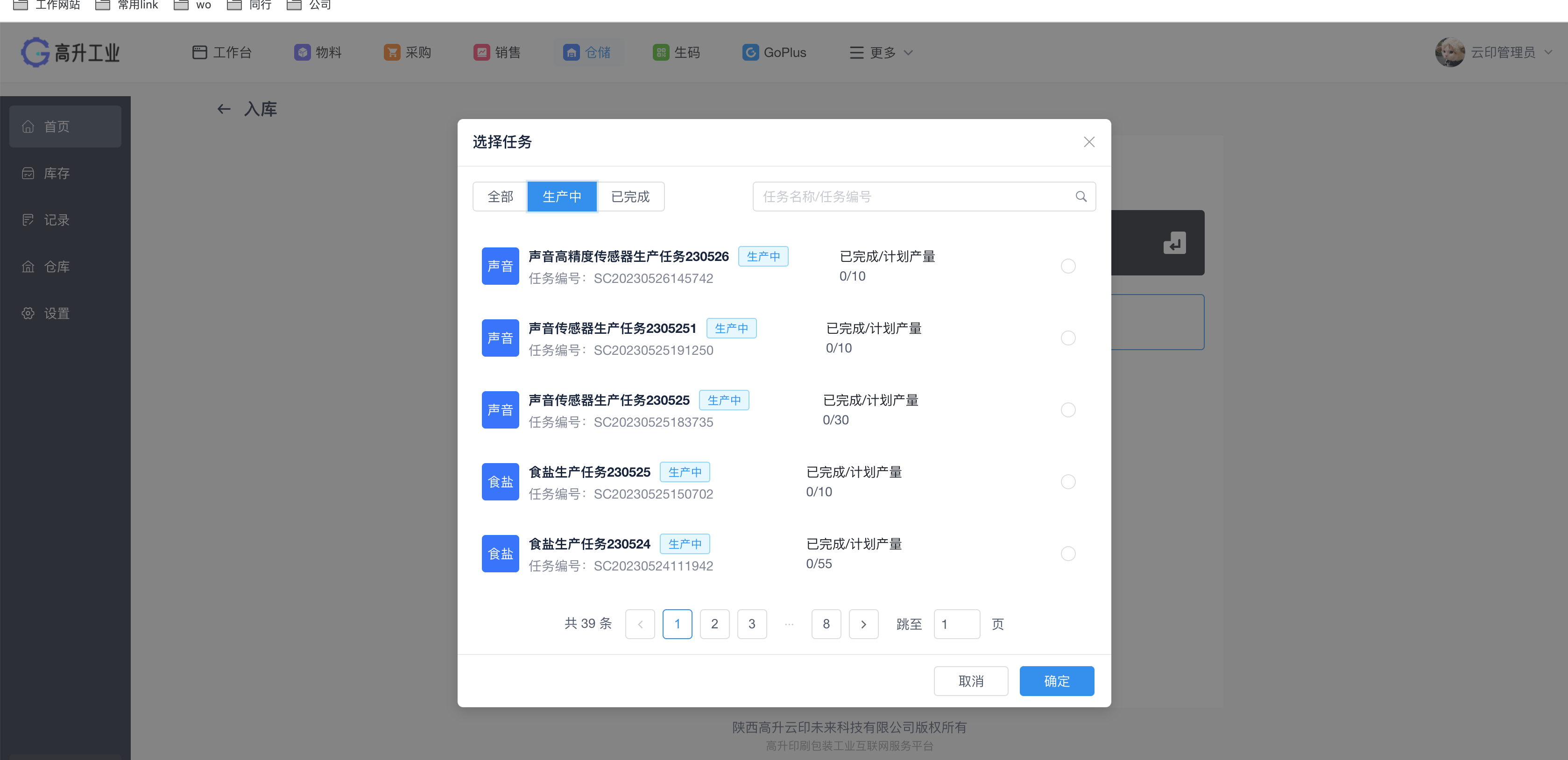The height and width of the screenshot is (760, 1568).
Task: Click the back arrow beside 入库
Action: (224, 109)
